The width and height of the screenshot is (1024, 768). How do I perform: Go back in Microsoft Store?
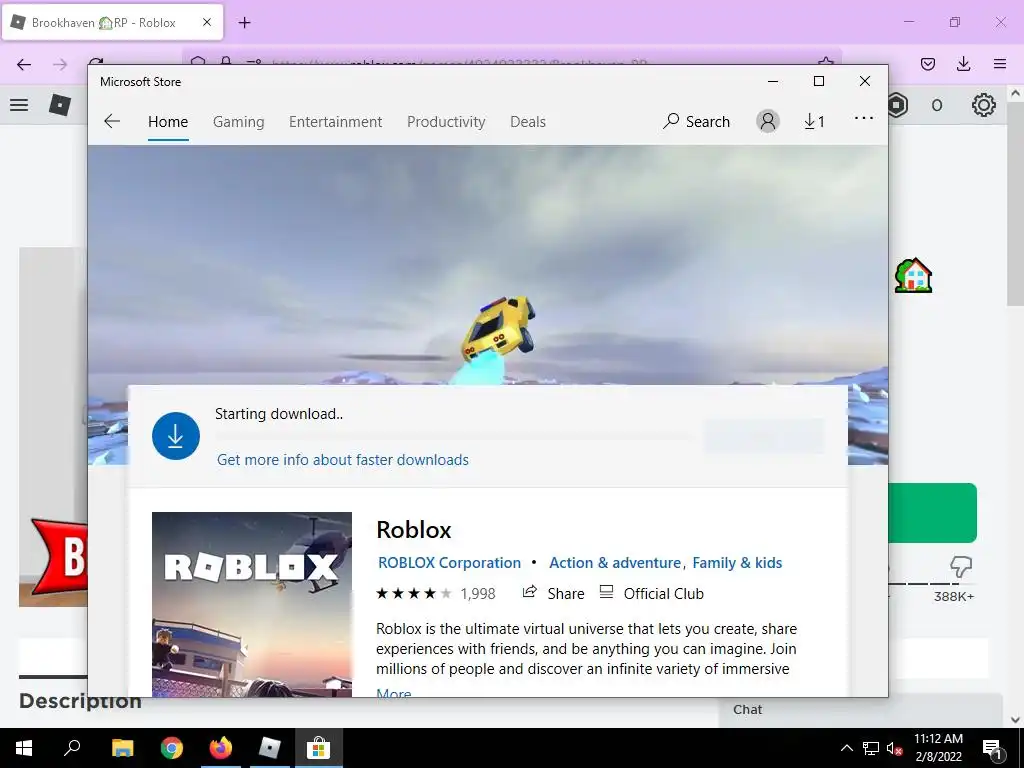click(112, 121)
